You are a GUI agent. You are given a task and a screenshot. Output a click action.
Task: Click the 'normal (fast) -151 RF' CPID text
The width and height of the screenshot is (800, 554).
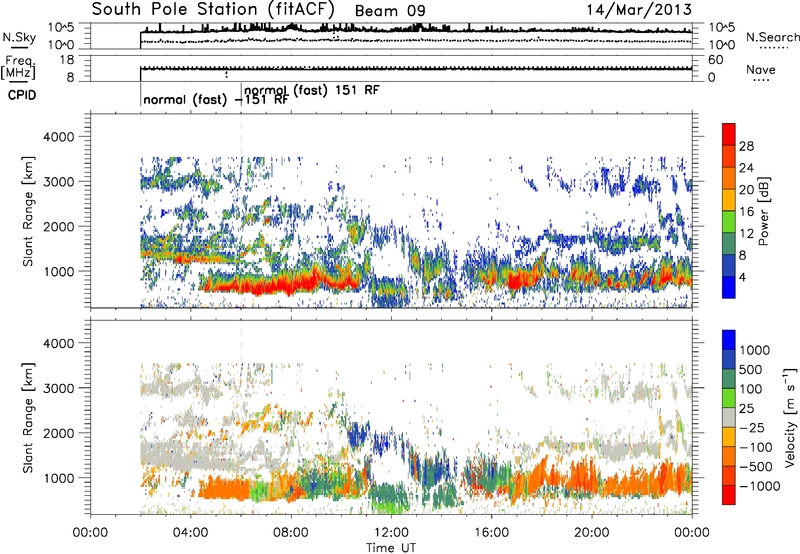[216, 99]
